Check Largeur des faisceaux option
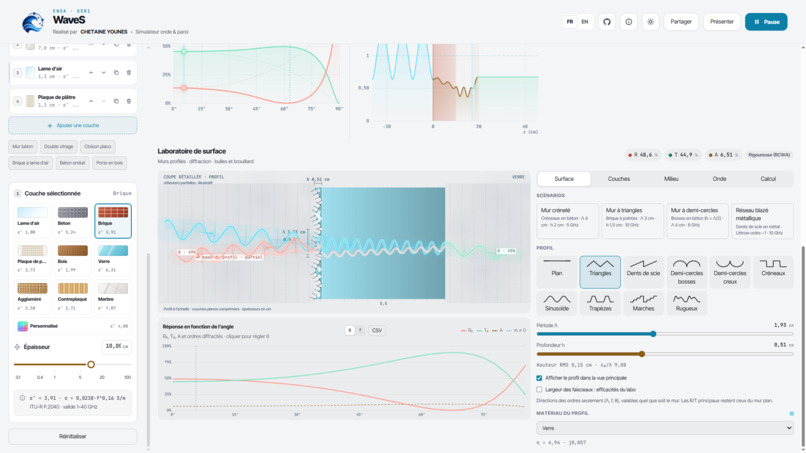The width and height of the screenshot is (806, 453). [539, 390]
